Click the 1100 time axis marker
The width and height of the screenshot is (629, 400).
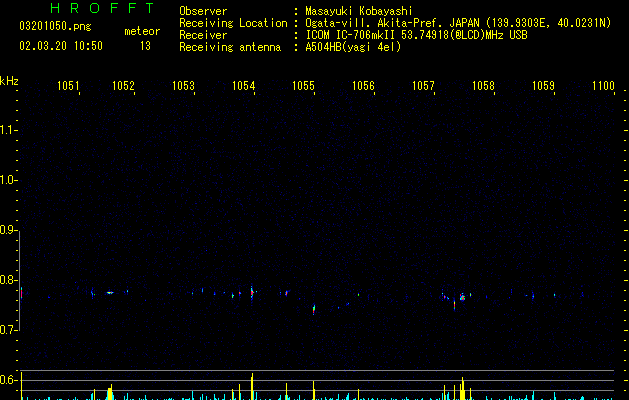coord(603,86)
